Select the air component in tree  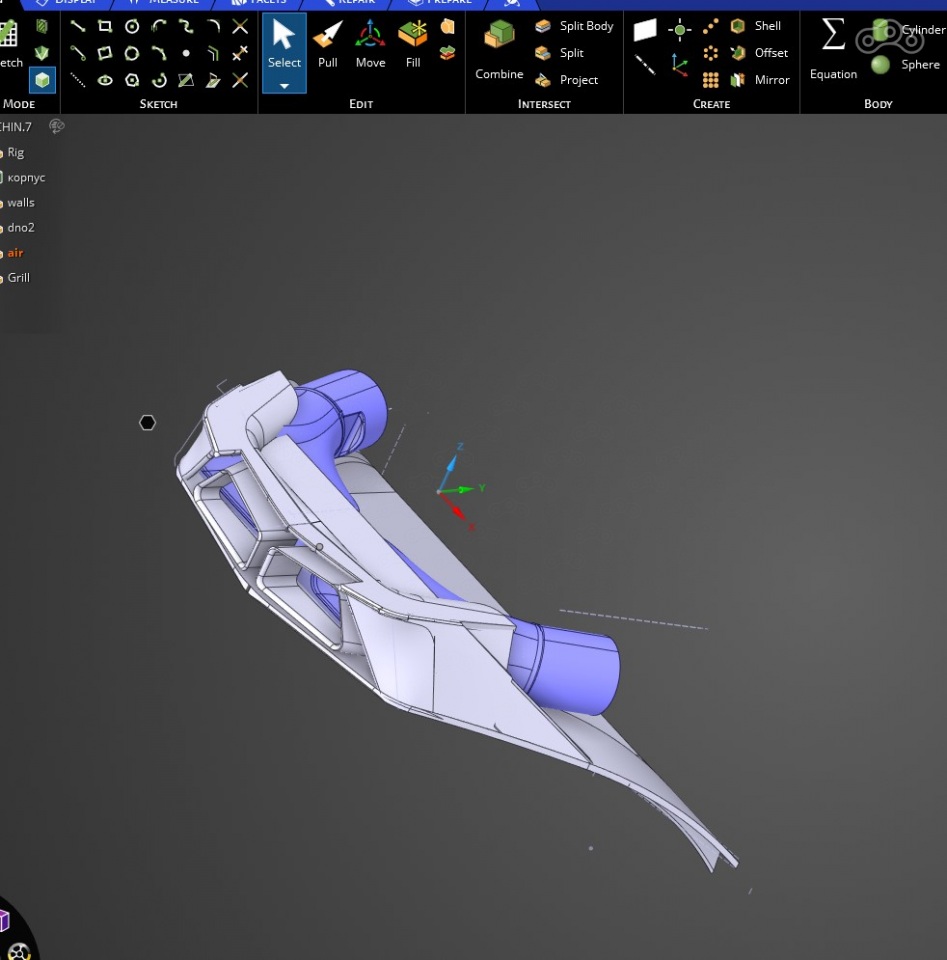coord(15,253)
